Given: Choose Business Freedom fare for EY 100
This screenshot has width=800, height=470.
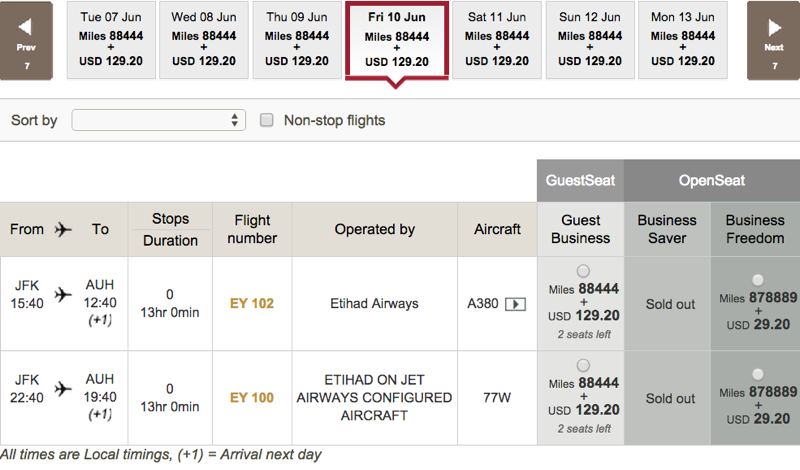Looking at the screenshot, I should [x=758, y=374].
